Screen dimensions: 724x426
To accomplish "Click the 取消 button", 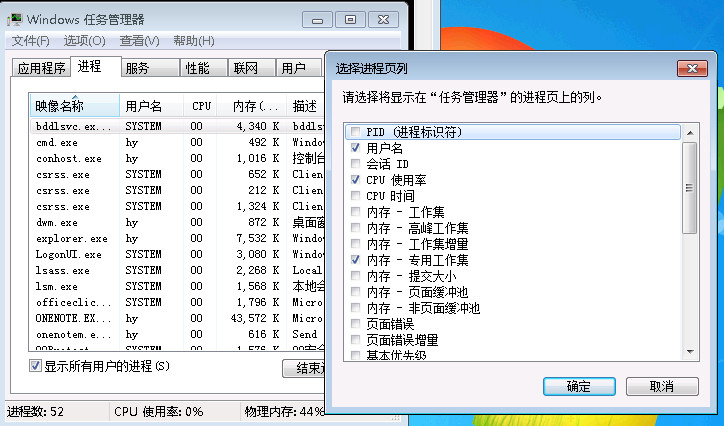I will coord(662,386).
